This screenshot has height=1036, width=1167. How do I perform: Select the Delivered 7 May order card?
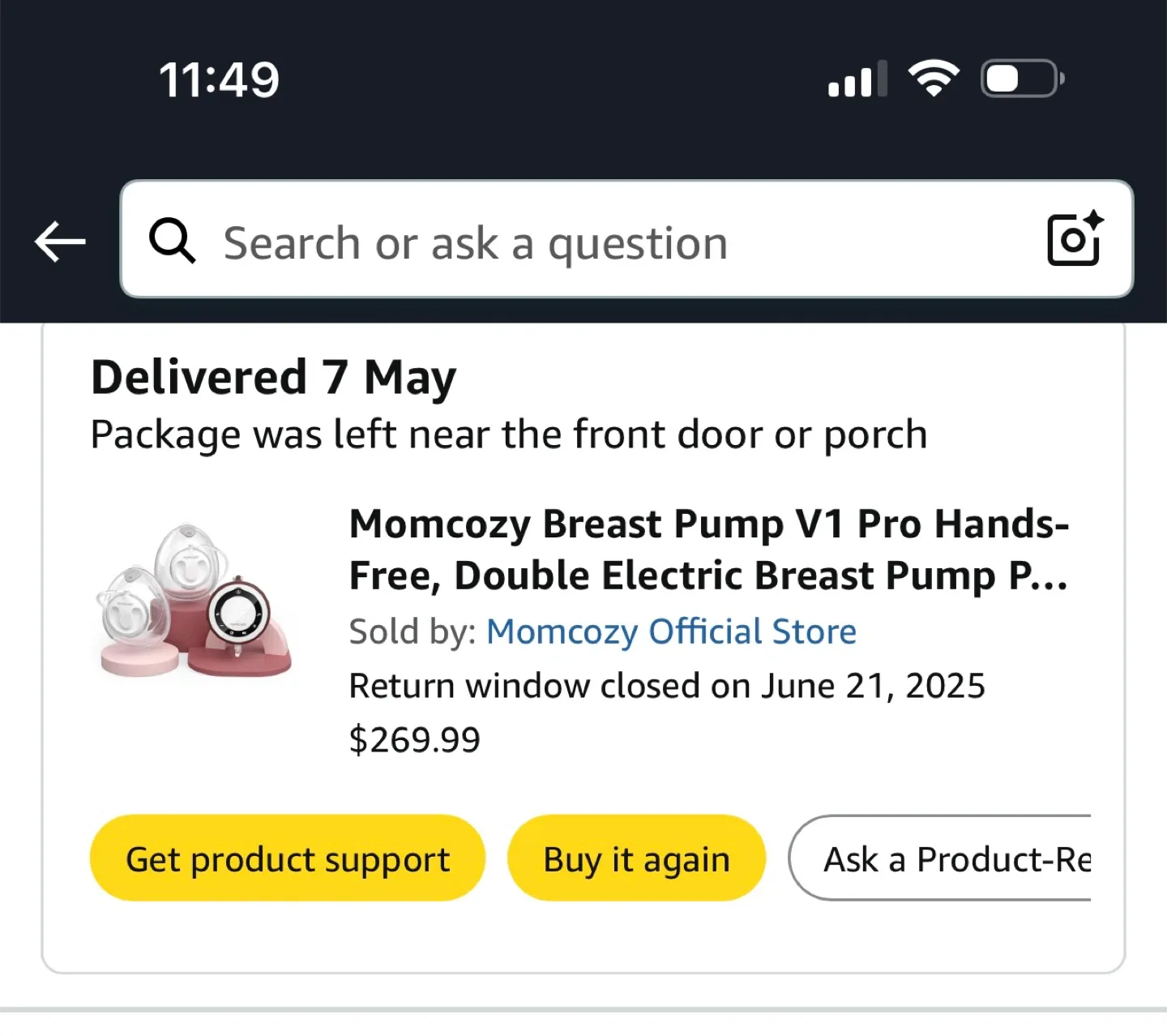273,375
